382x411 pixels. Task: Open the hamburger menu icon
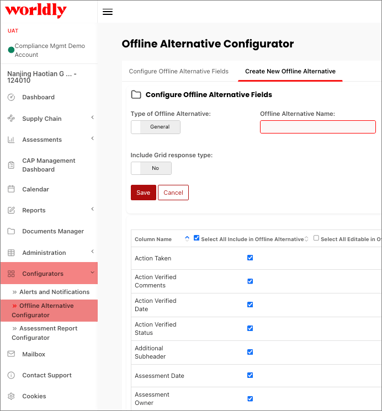107,12
